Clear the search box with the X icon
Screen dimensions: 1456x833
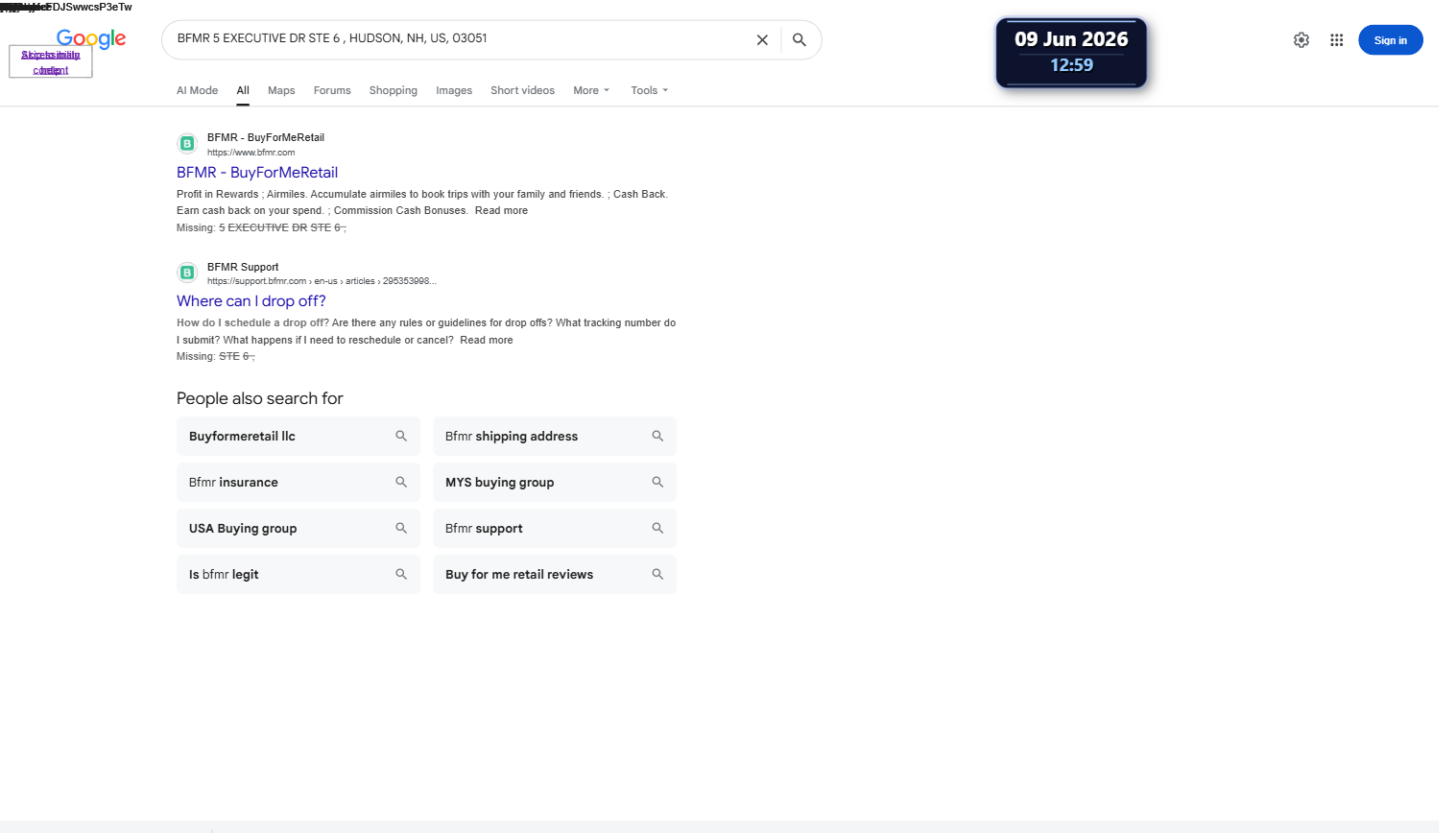click(762, 40)
